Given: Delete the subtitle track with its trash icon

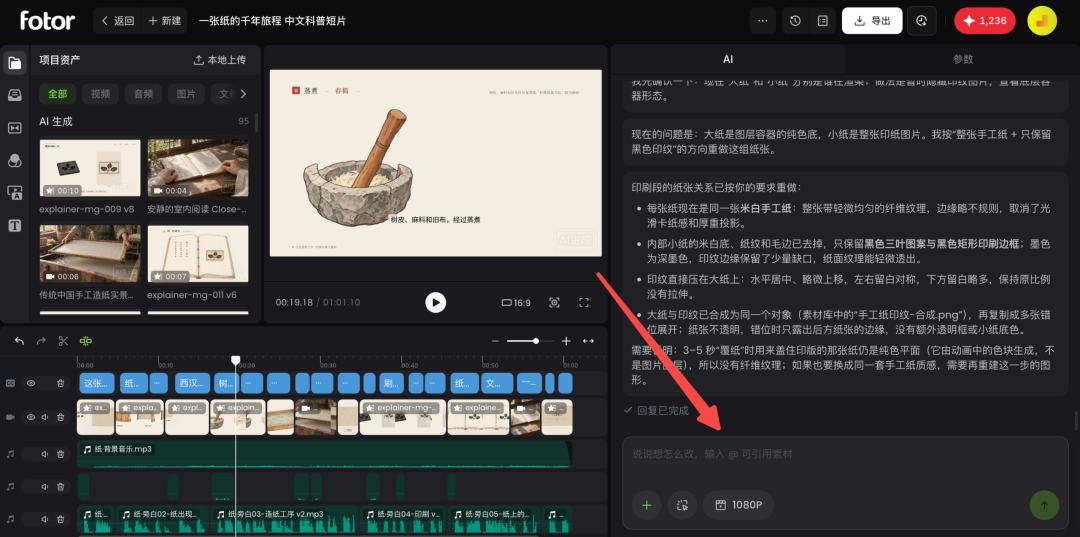Looking at the screenshot, I should [61, 383].
